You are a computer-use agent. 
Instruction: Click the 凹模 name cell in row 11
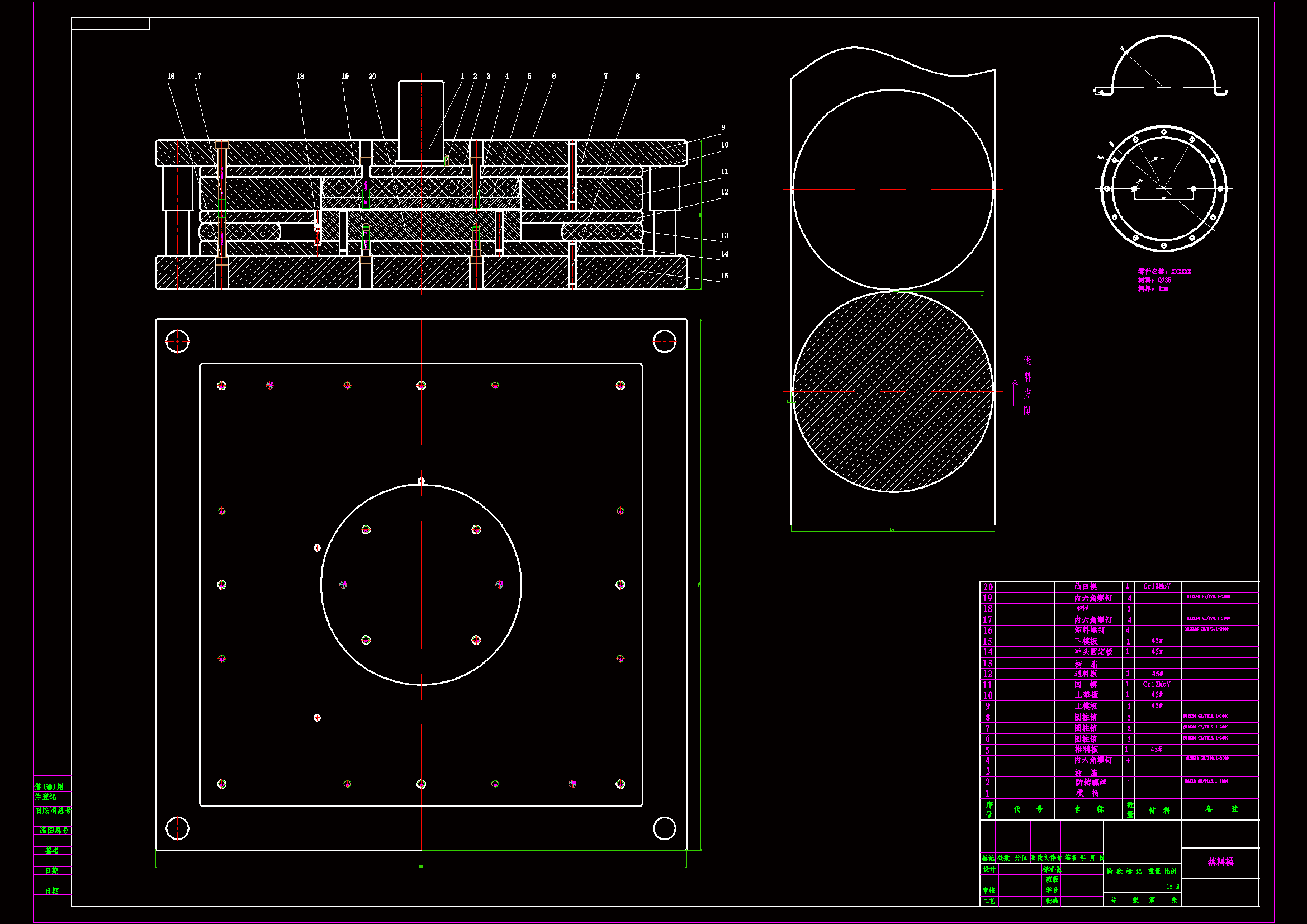[x=1086, y=684]
